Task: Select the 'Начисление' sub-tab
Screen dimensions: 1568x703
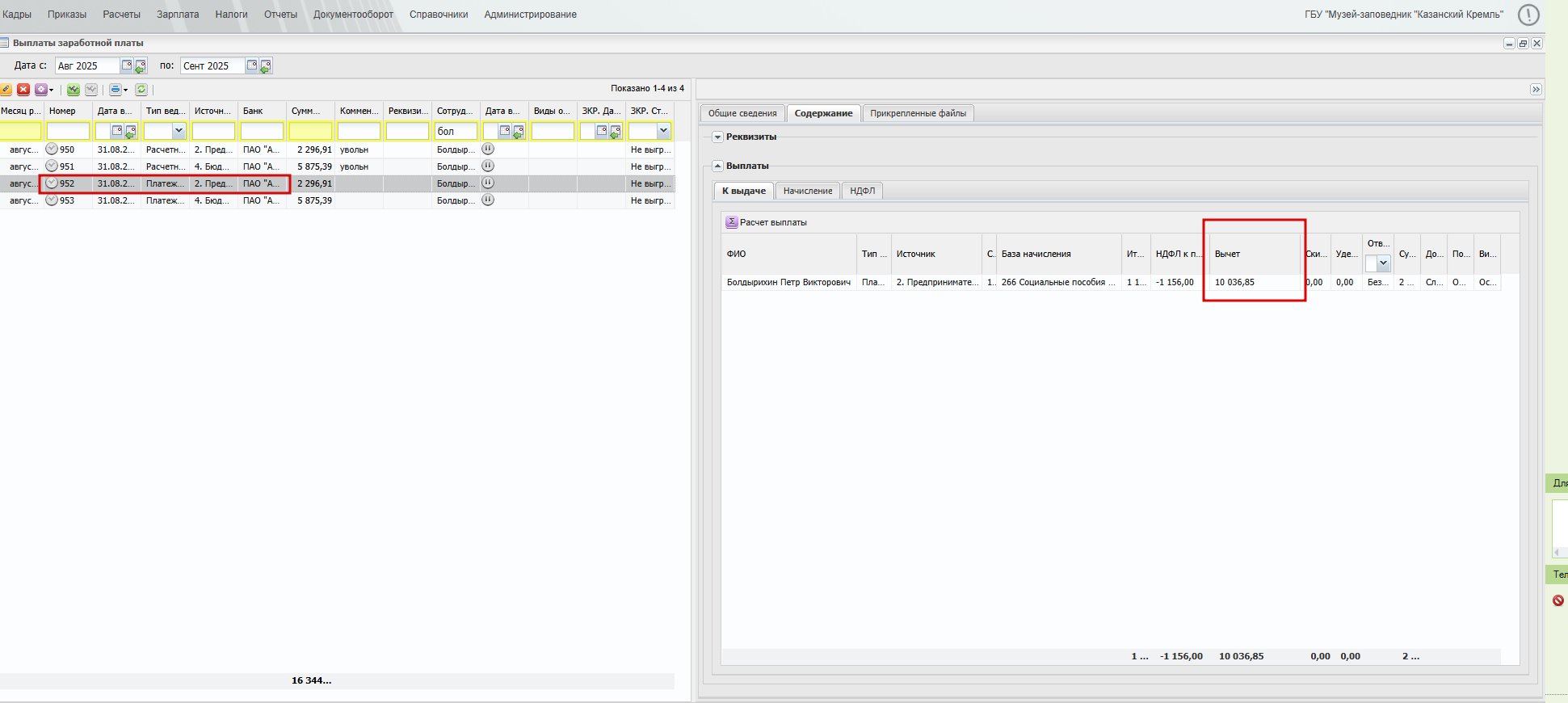Action: click(x=808, y=191)
